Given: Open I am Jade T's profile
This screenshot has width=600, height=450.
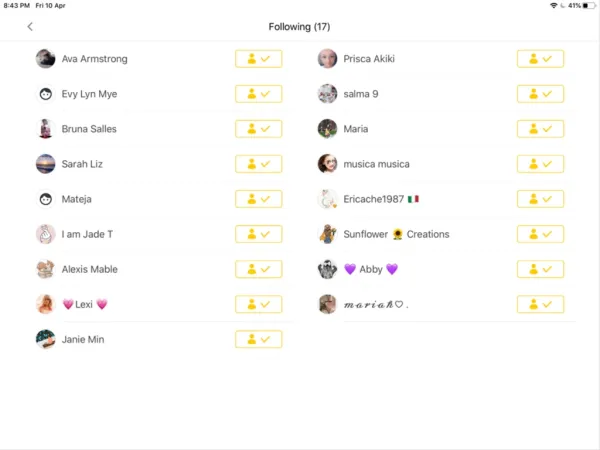Looking at the screenshot, I should click(x=87, y=234).
